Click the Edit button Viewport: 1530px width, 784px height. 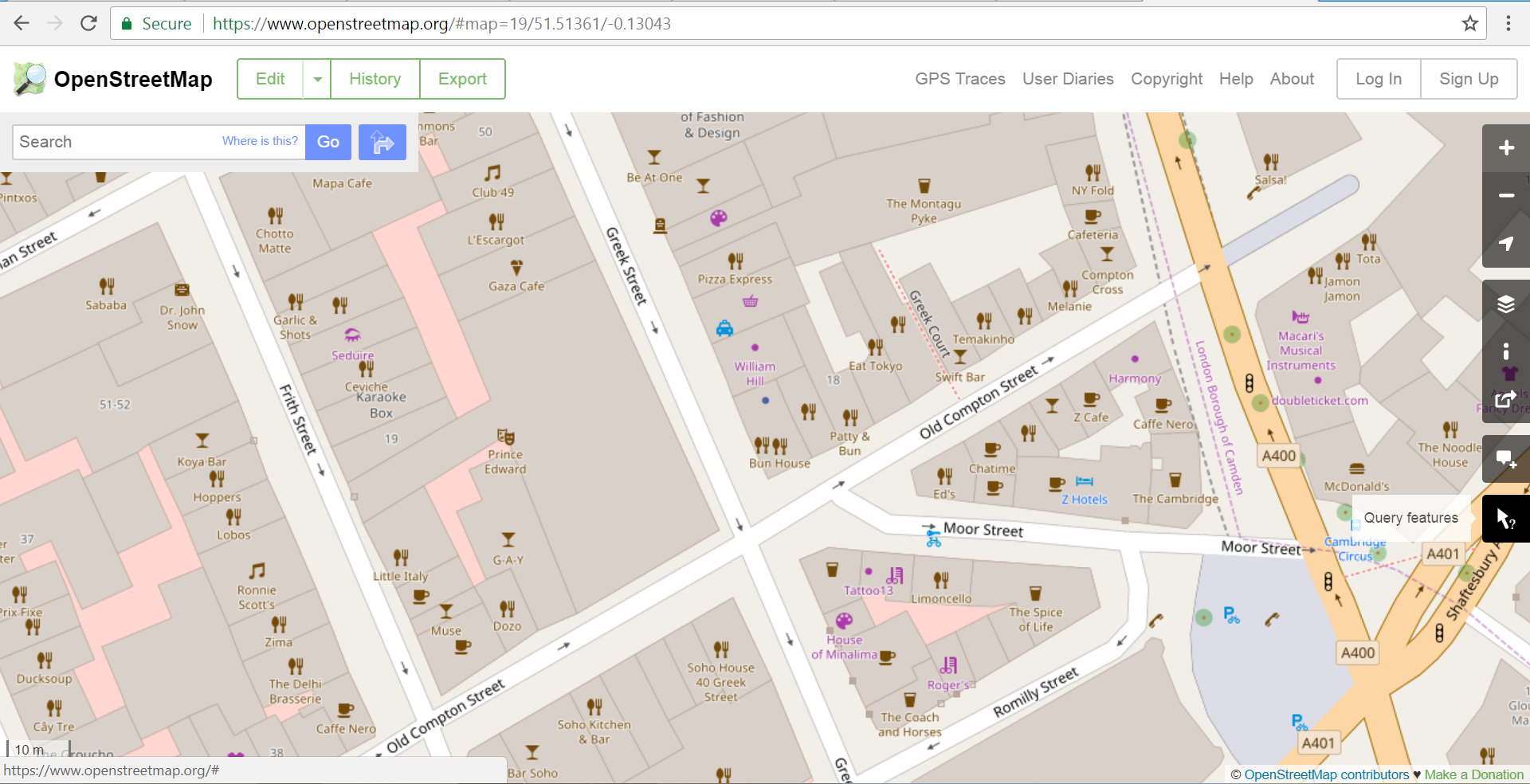click(270, 79)
